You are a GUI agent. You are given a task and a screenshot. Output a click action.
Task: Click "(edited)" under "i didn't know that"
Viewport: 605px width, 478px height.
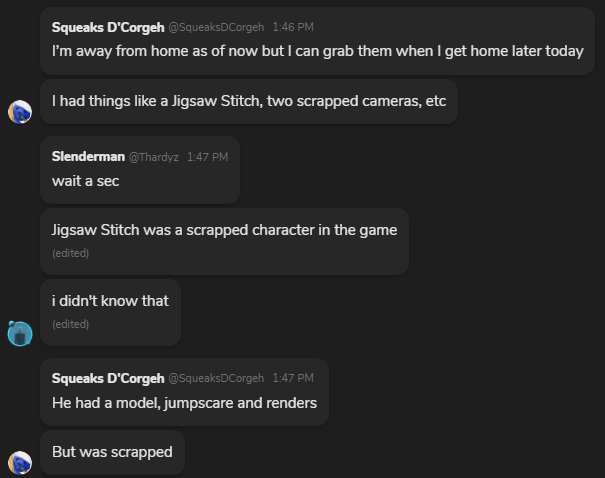[70, 324]
